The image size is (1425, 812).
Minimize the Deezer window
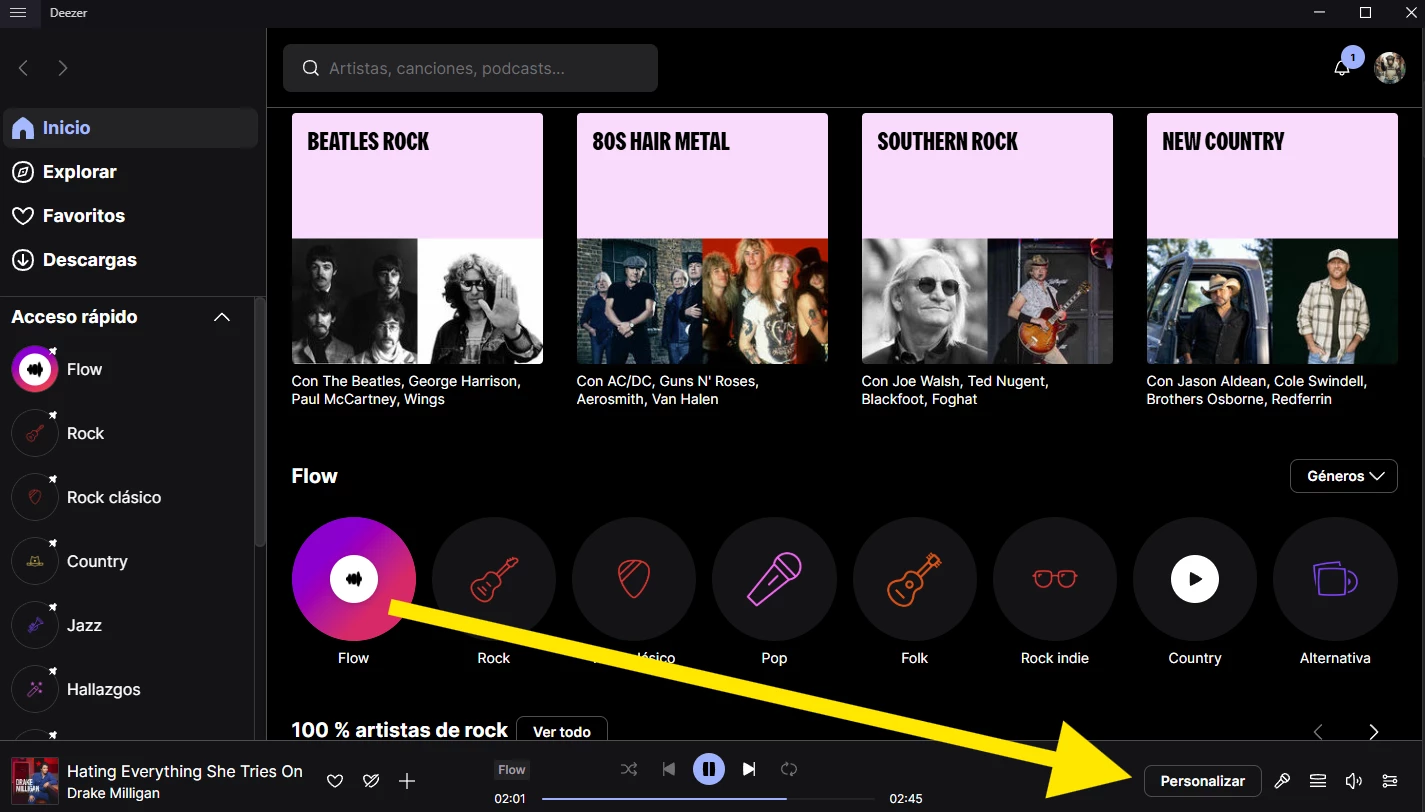point(1320,12)
